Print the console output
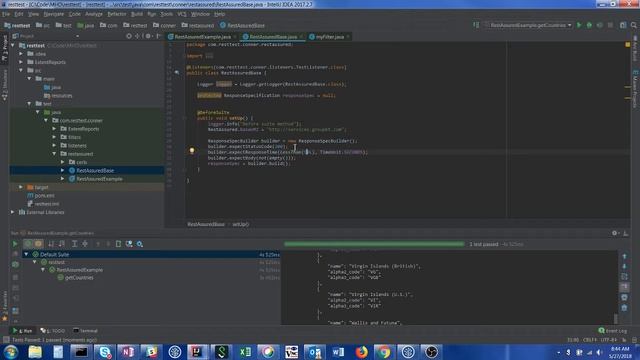640x360 pixels. tap(624, 298)
